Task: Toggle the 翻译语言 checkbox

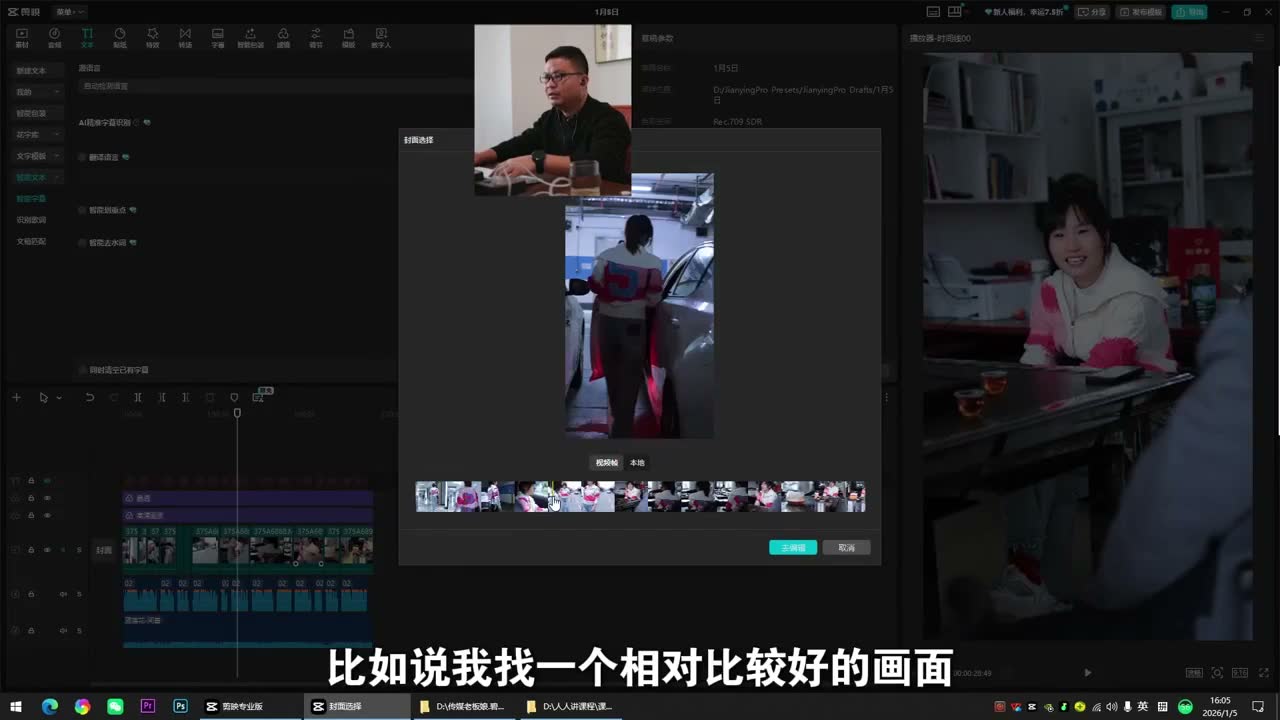Action: [x=82, y=157]
